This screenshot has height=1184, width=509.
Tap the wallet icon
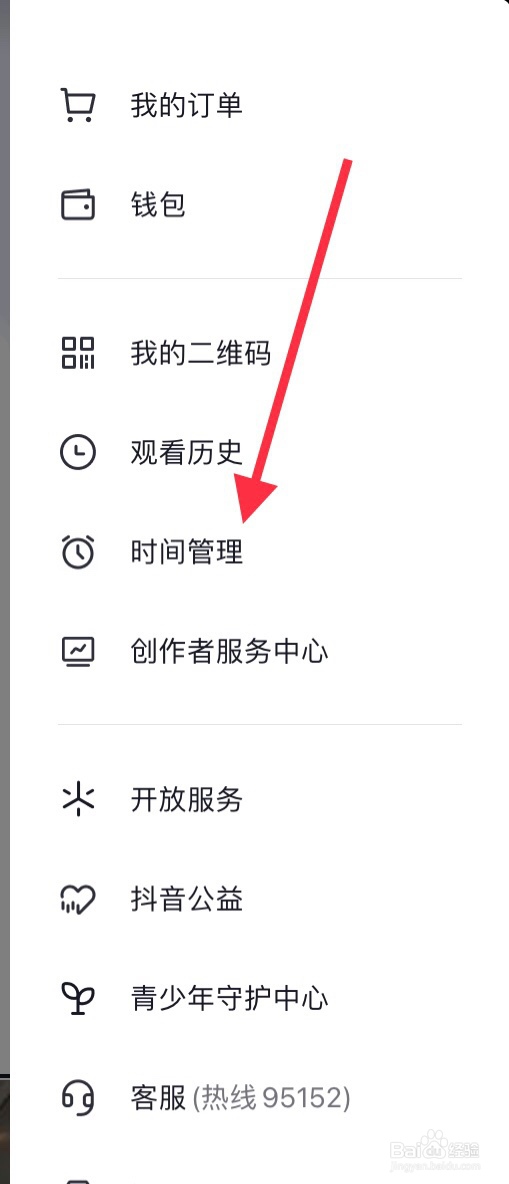(x=78, y=205)
